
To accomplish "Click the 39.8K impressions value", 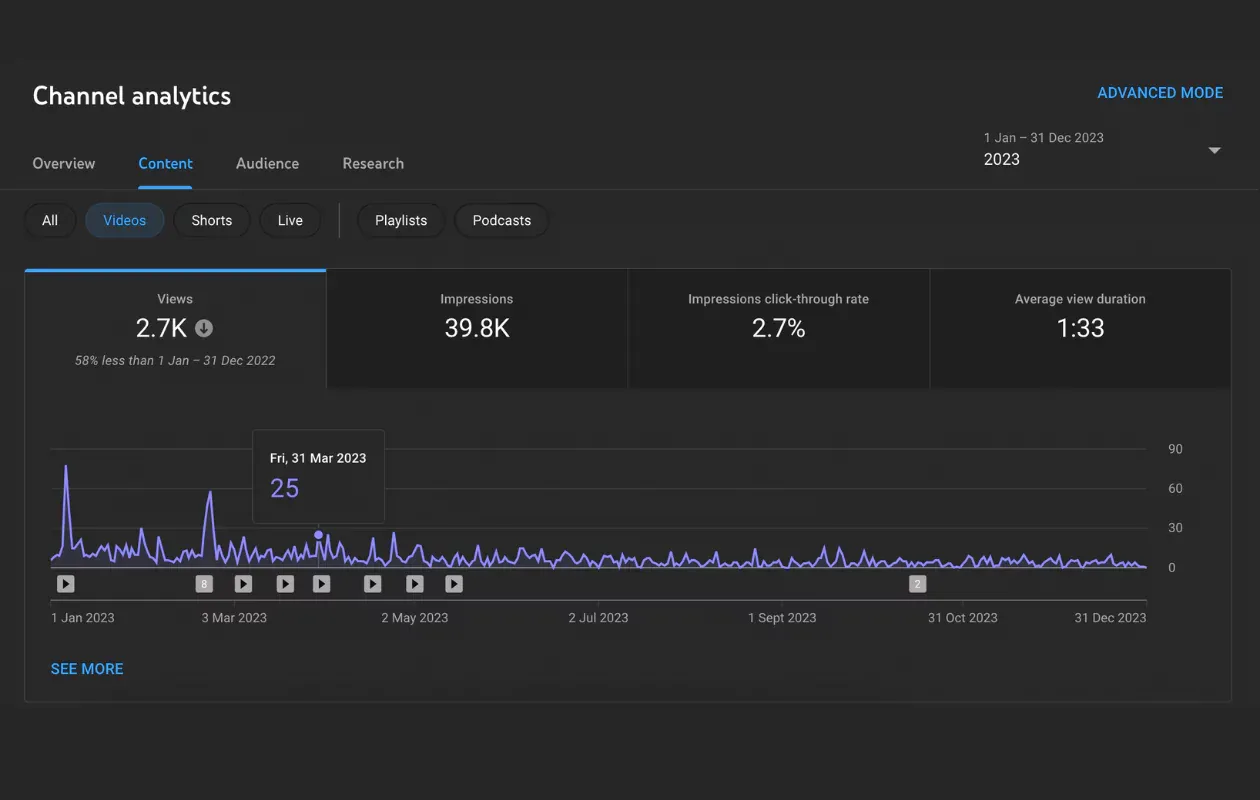I will pyautogui.click(x=477, y=328).
